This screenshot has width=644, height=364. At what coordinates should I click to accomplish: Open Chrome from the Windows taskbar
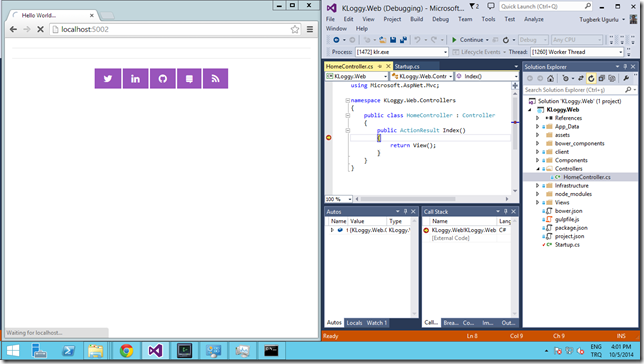coord(126,351)
